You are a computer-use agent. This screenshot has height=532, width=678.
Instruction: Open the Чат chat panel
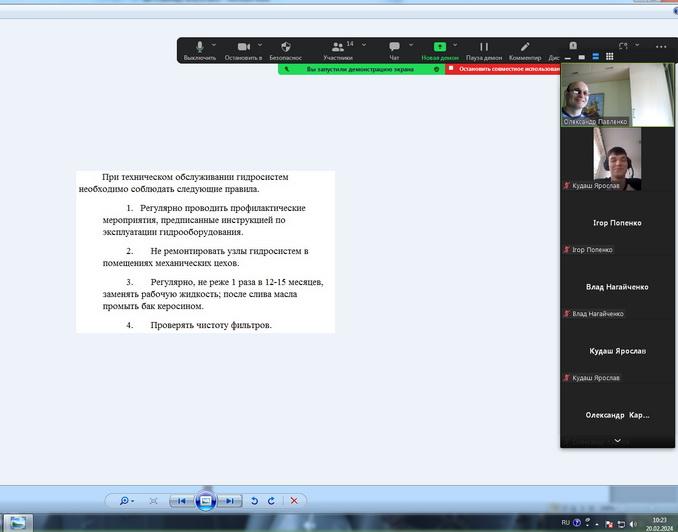click(x=394, y=48)
